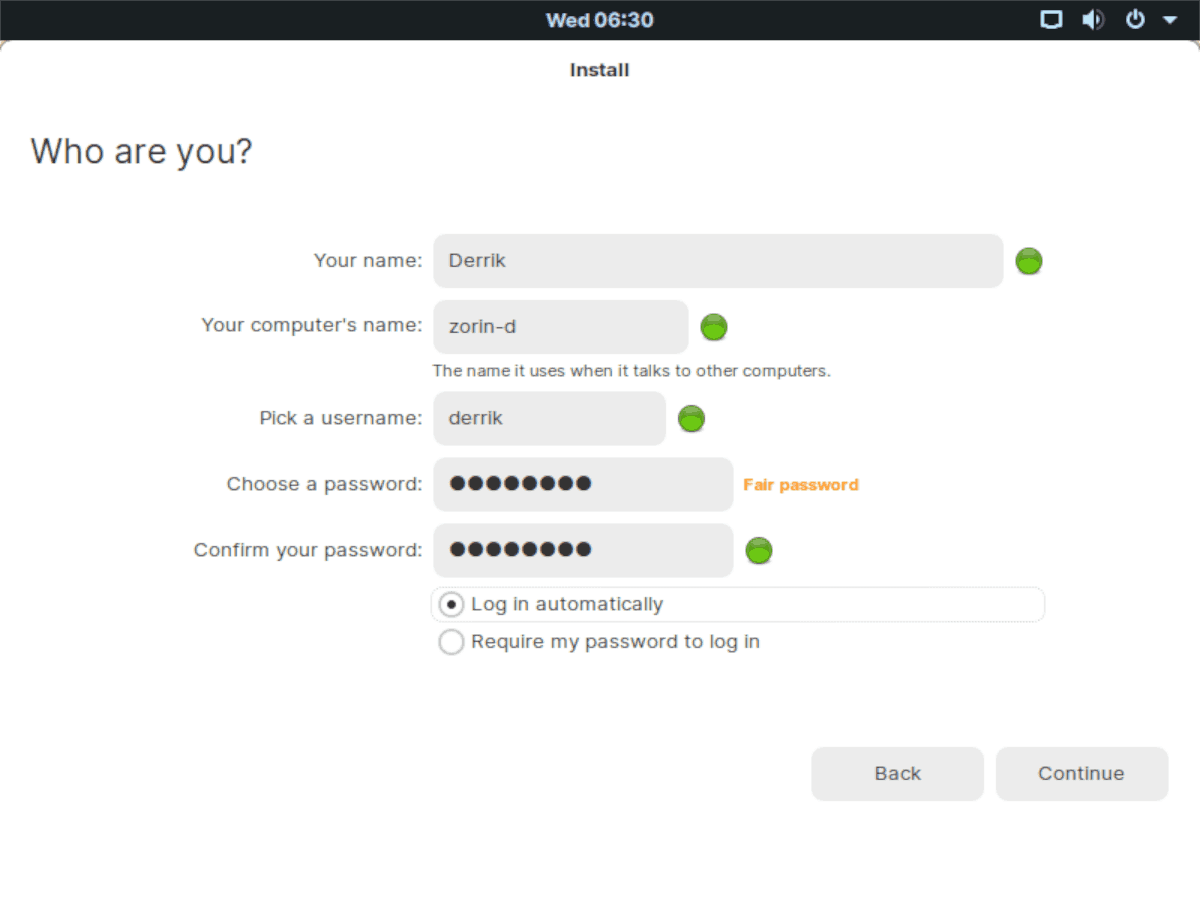Click the Your computer's name label
Screen dimensions: 1200x900
(312, 325)
